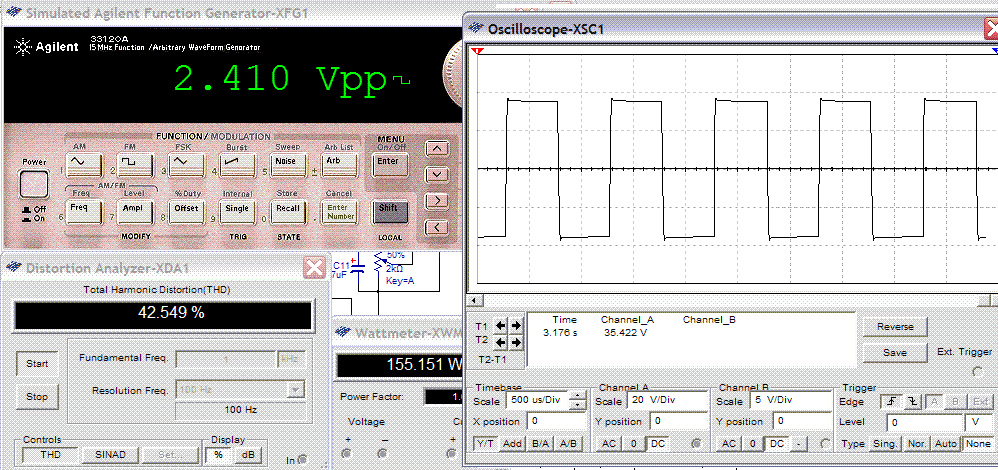Close the Distortion Analyzer window
The image size is (998, 470).
click(315, 268)
